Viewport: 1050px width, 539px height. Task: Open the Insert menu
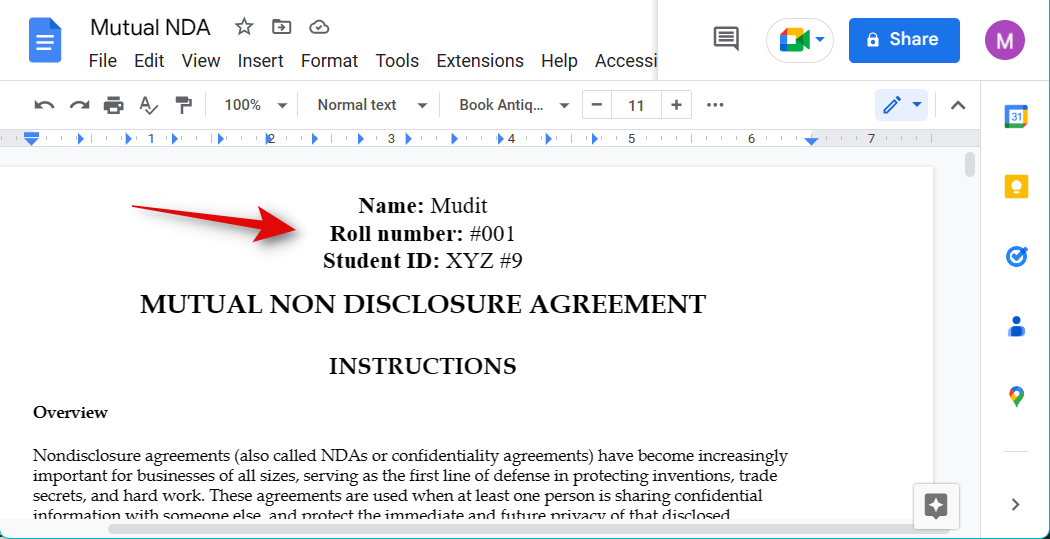point(260,61)
